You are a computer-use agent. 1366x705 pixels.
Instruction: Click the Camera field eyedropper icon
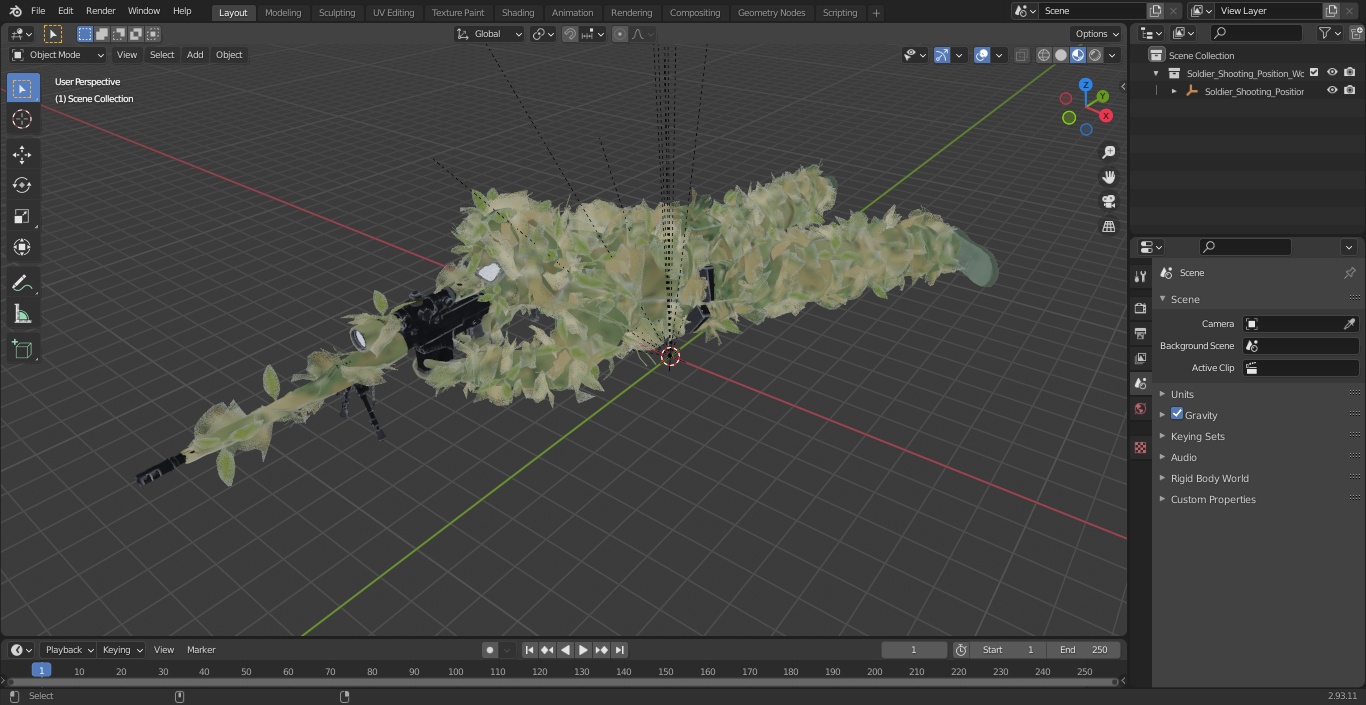(1349, 324)
